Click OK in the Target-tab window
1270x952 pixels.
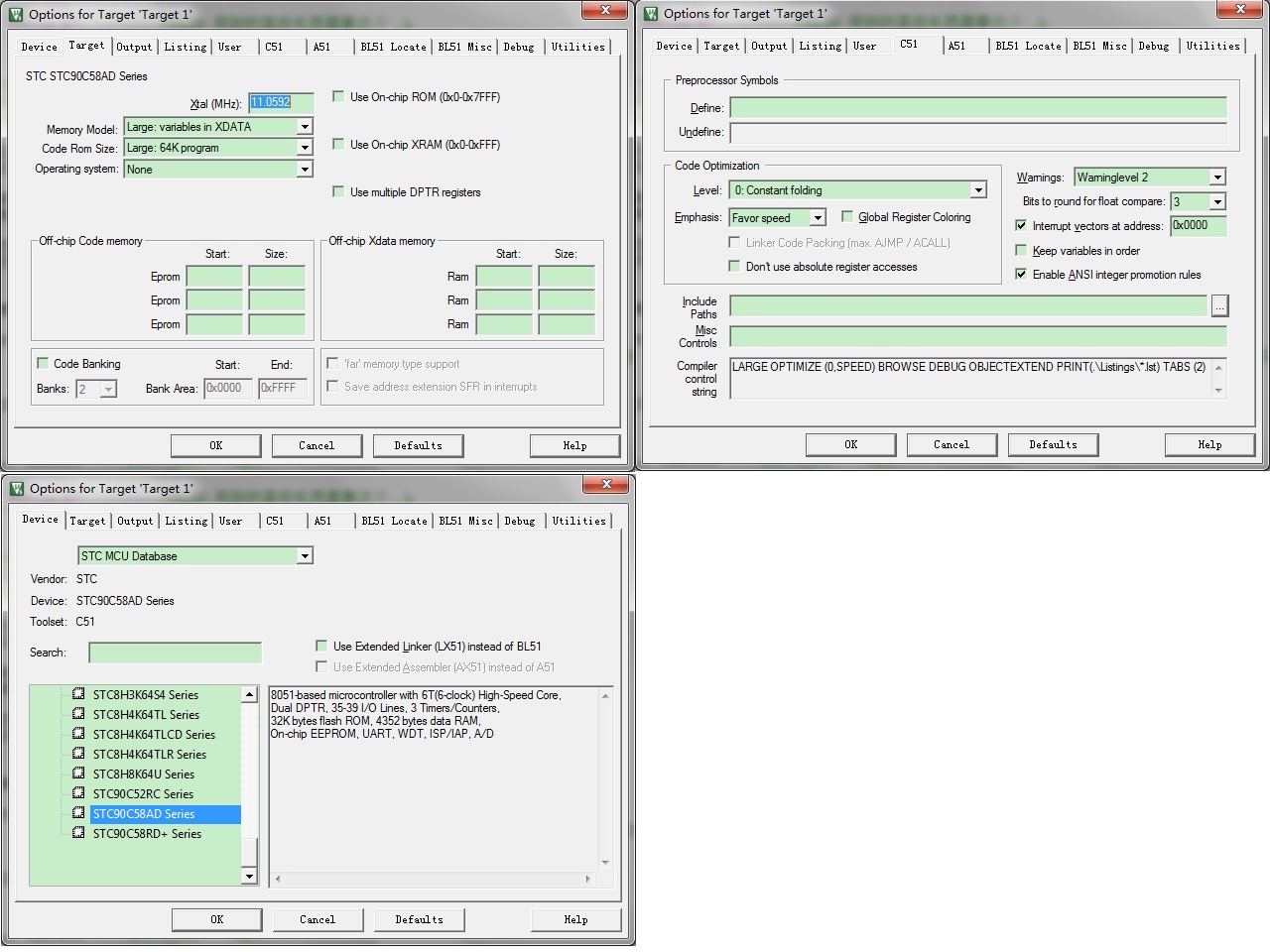[216, 445]
